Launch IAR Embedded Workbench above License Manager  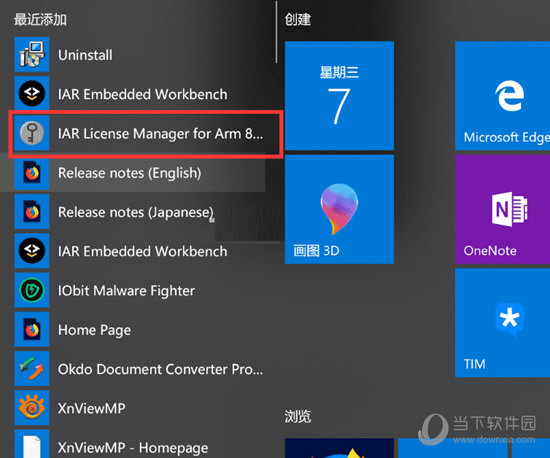pos(142,94)
